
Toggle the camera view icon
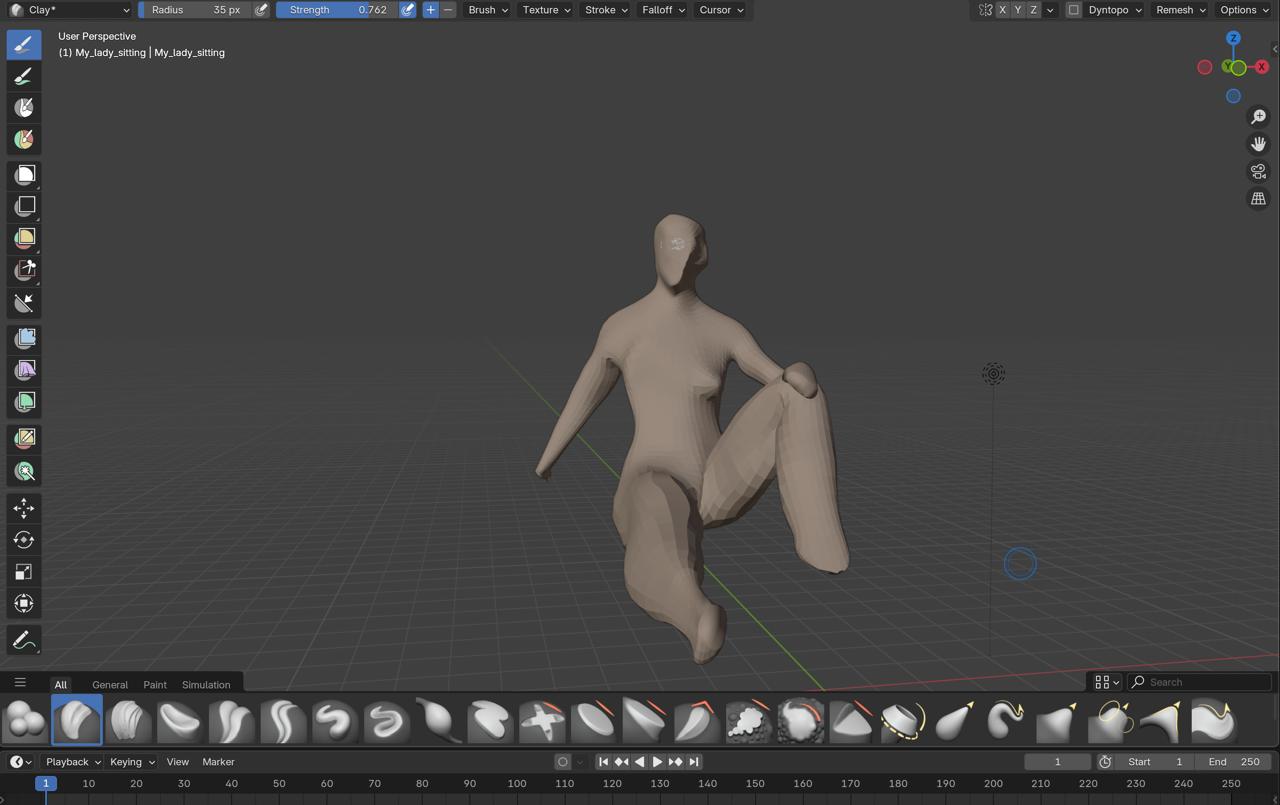(x=1259, y=171)
